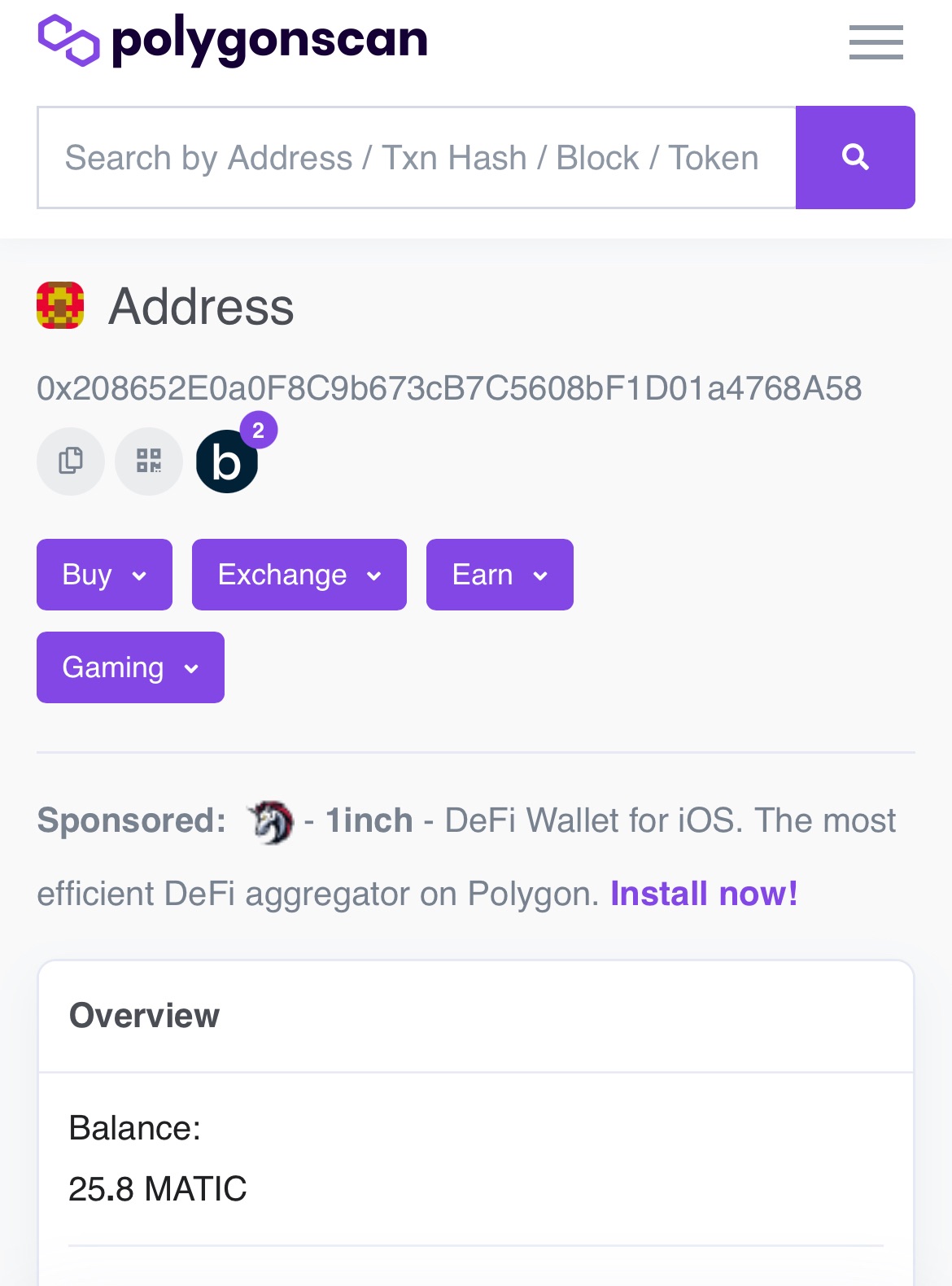952x1286 pixels.
Task: Focus the address search input field
Action: point(417,157)
